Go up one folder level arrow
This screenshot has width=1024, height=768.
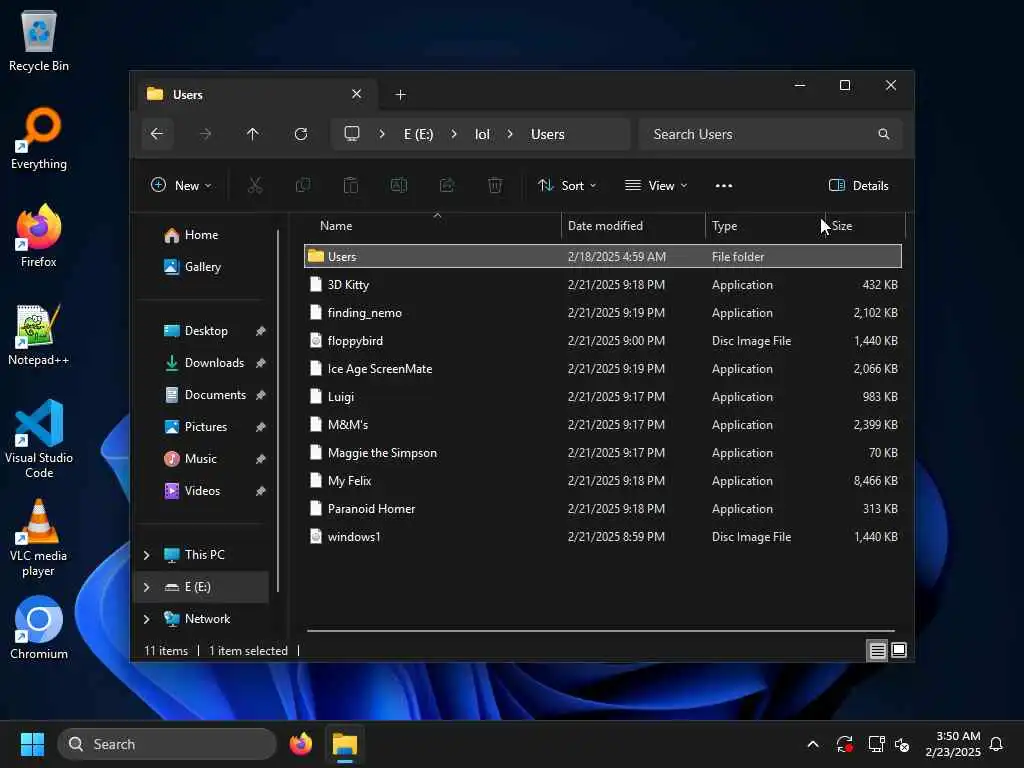pos(253,134)
